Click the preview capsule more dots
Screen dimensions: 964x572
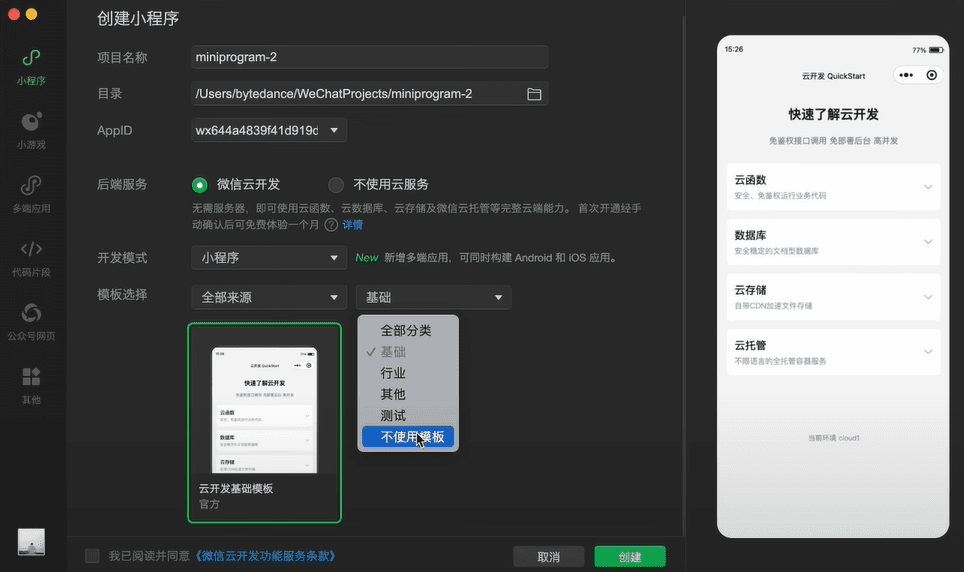[x=906, y=75]
